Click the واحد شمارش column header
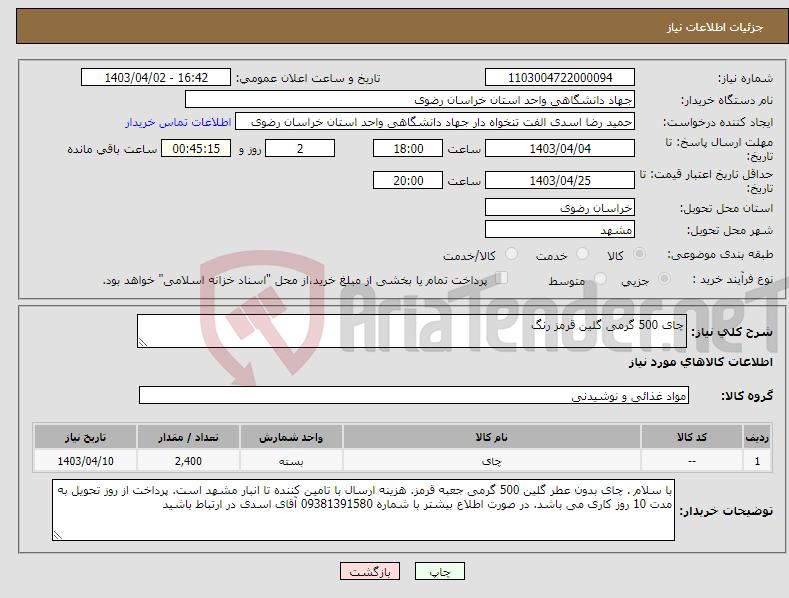789x598 pixels. coord(291,437)
